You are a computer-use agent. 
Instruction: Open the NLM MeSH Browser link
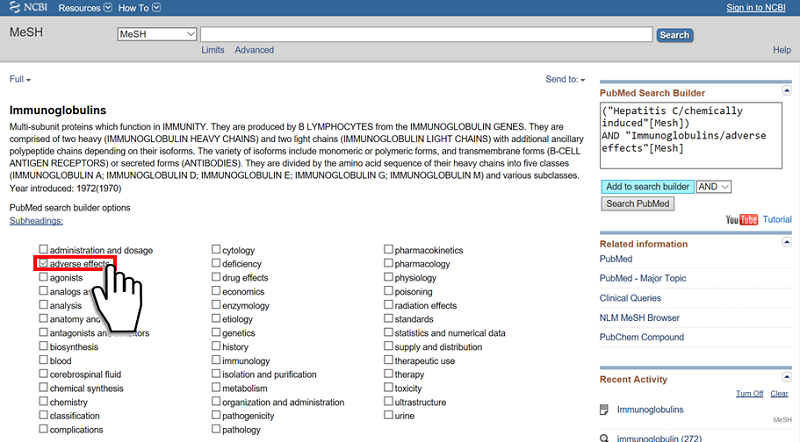(639, 317)
